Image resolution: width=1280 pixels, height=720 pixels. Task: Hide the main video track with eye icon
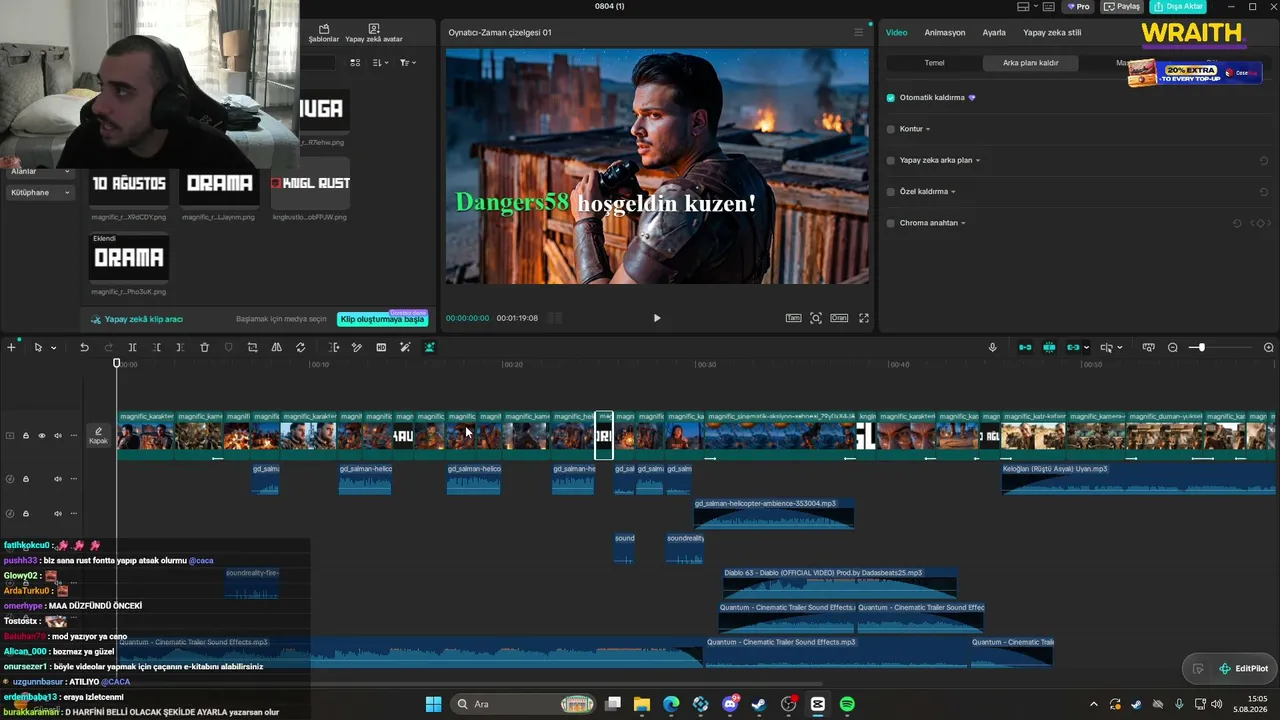point(42,435)
